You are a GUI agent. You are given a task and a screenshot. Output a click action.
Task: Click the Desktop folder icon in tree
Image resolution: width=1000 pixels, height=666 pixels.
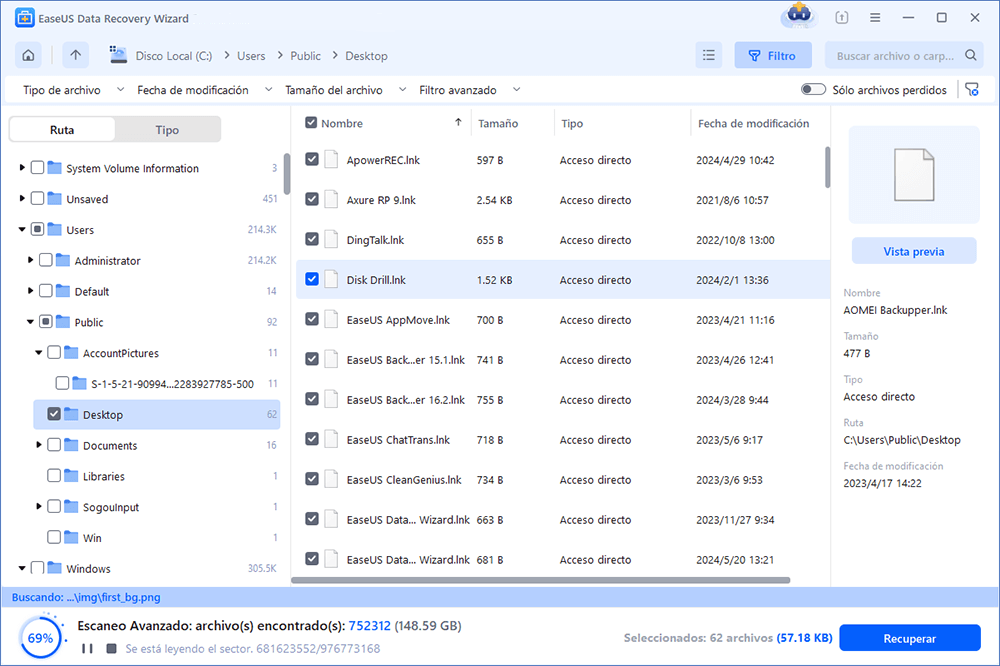click(x=71, y=415)
